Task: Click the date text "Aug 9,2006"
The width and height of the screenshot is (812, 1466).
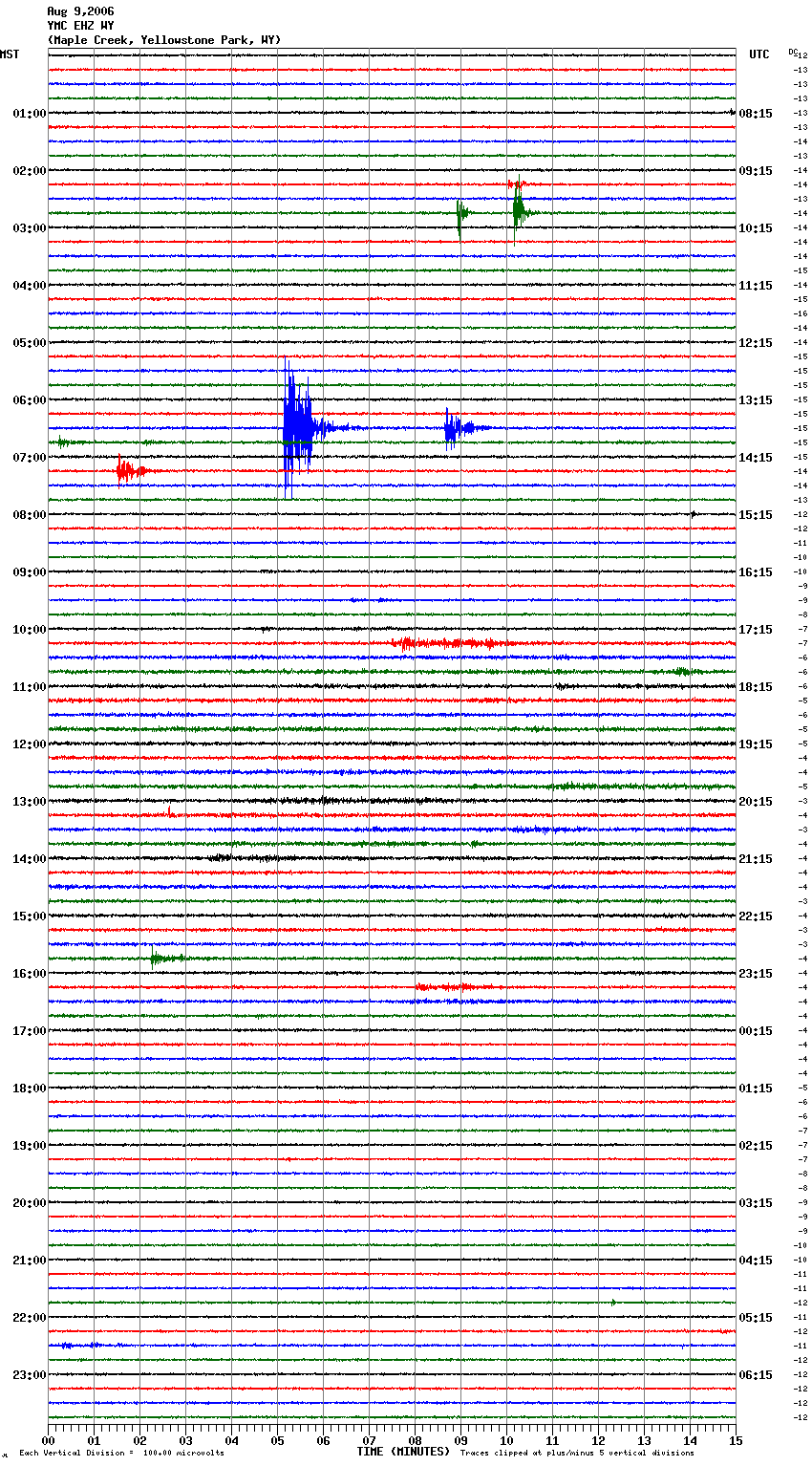Action: coord(80,11)
